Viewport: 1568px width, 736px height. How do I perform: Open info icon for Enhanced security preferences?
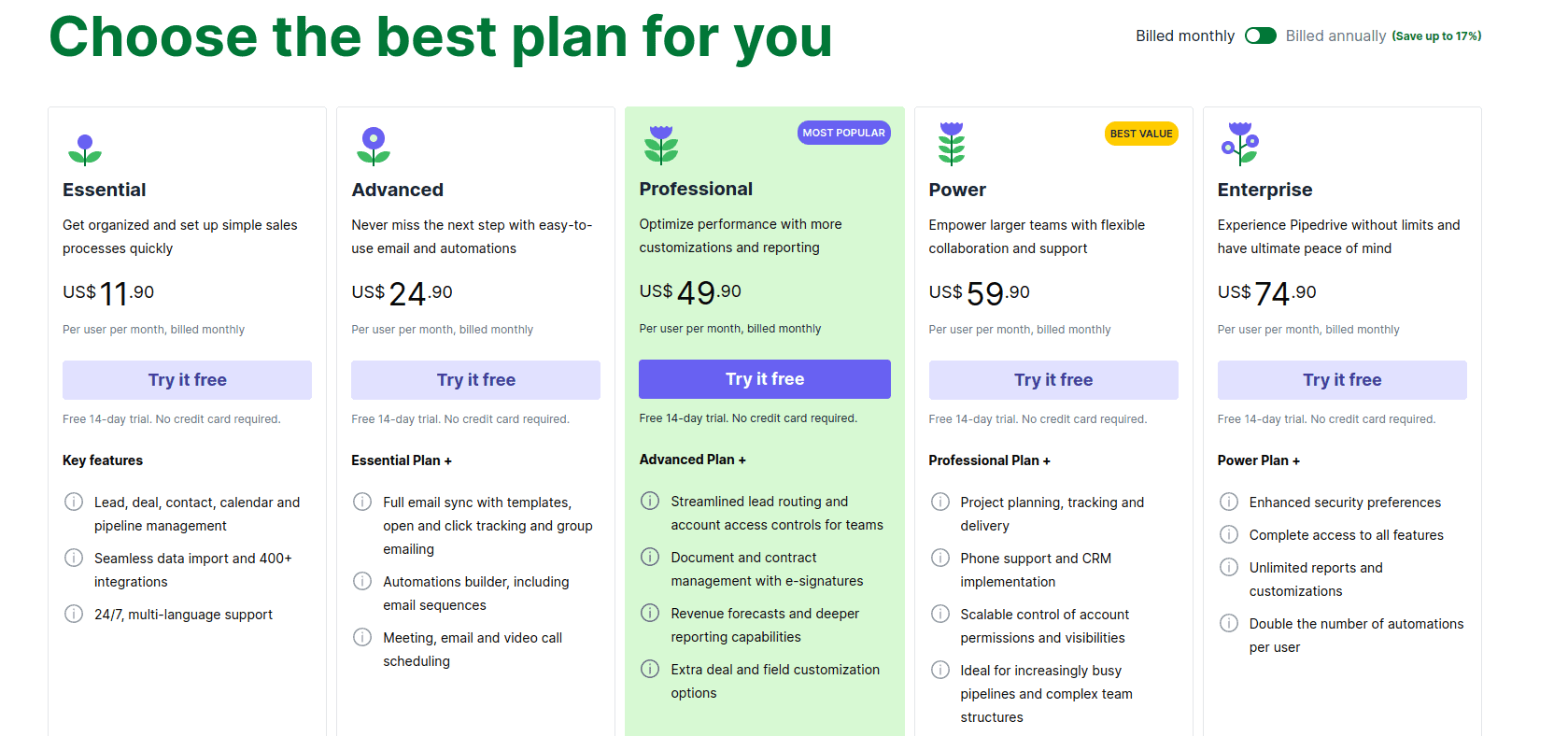click(1228, 502)
